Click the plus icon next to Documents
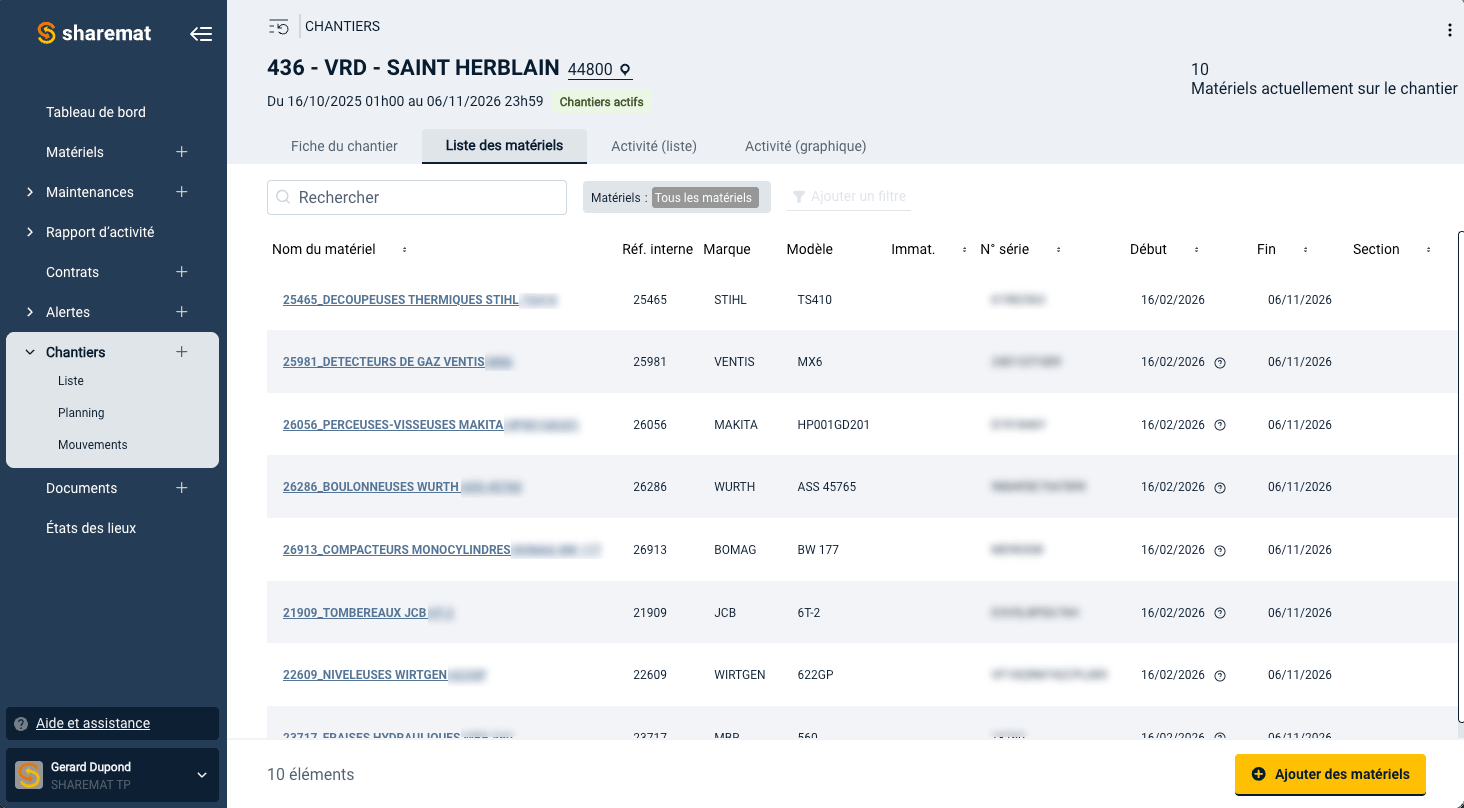 tap(182, 488)
